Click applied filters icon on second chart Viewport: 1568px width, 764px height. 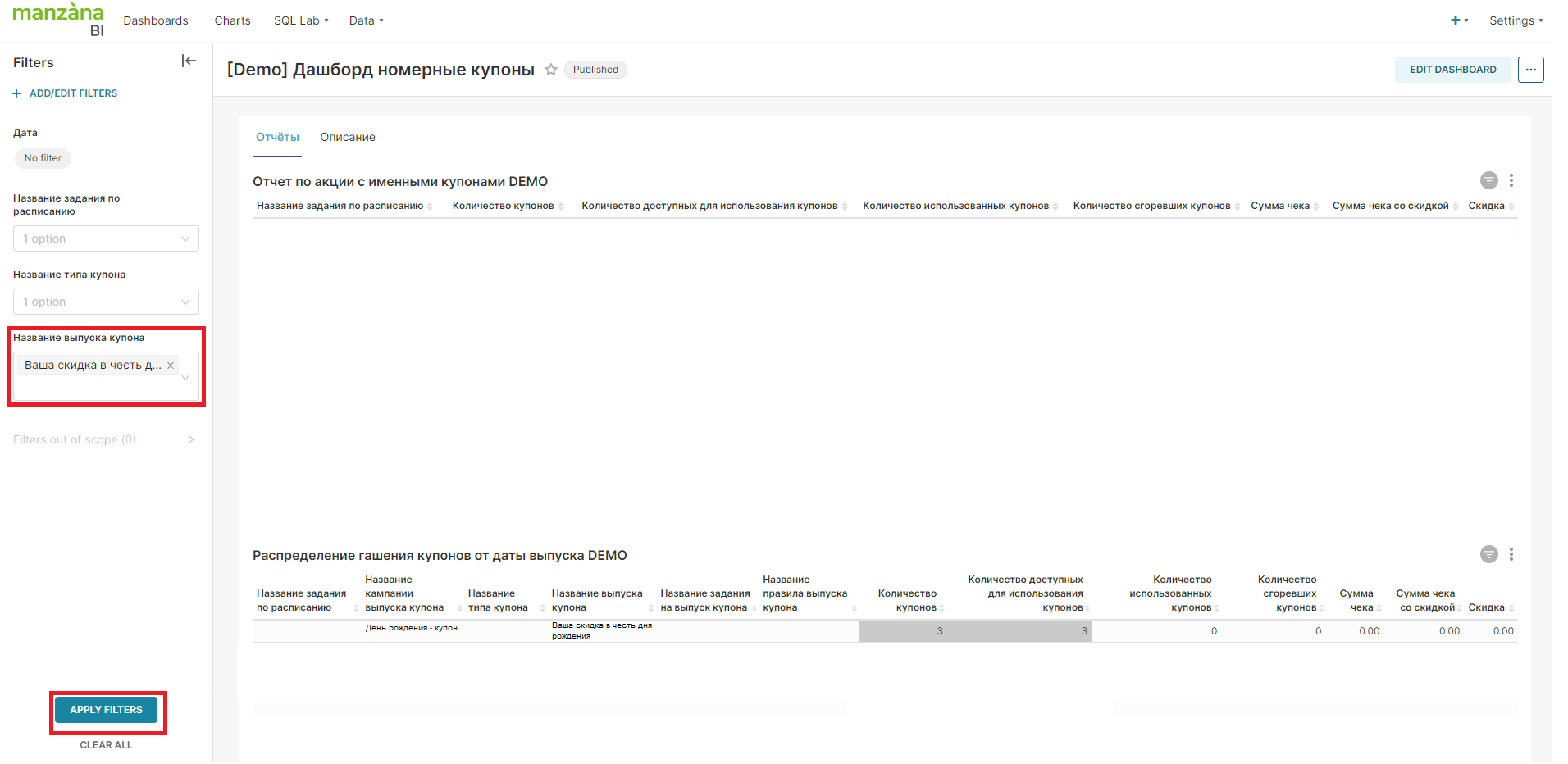click(1488, 554)
